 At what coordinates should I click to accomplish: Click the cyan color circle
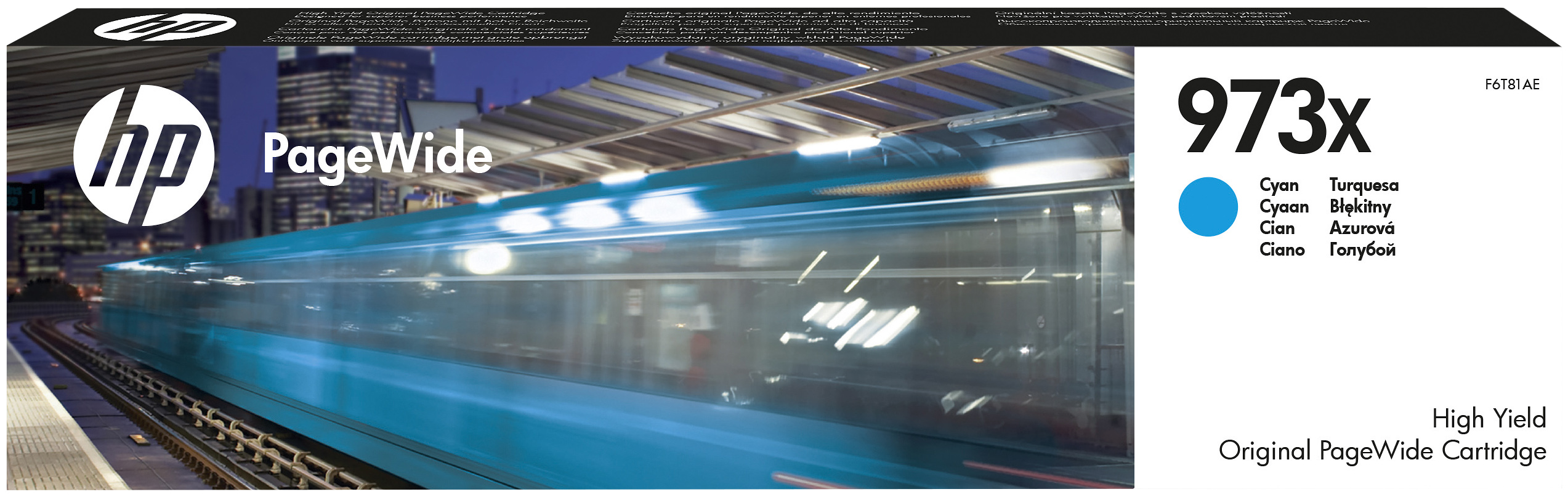coord(1208,207)
